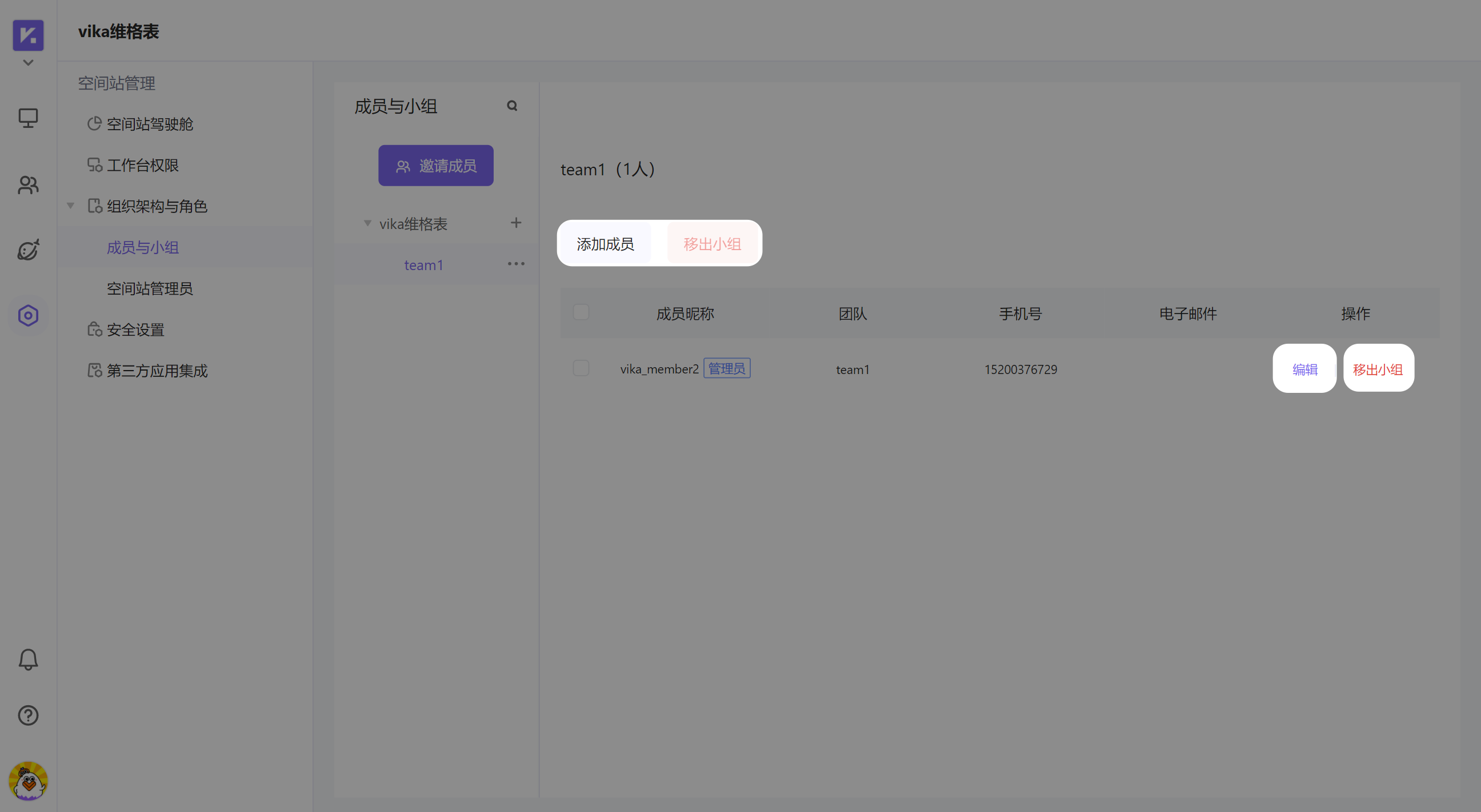This screenshot has width=1481, height=812.
Task: Click the search icon in 成员与小组 panel
Action: coord(512,106)
